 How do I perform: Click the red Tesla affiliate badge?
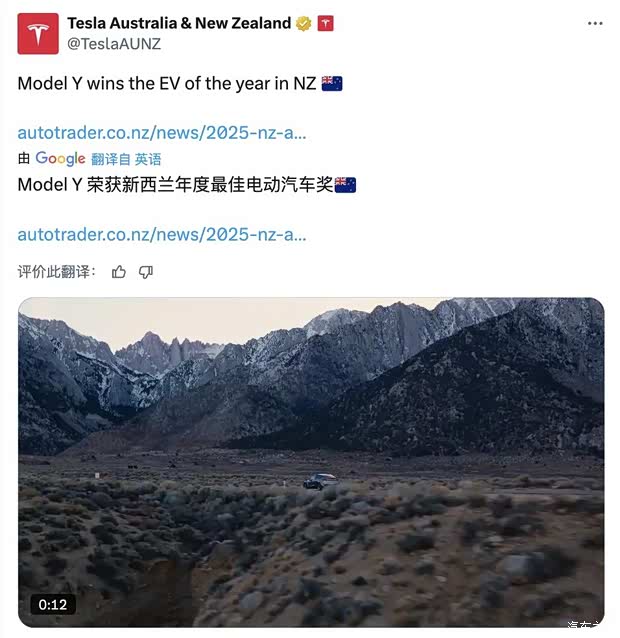coord(325,24)
